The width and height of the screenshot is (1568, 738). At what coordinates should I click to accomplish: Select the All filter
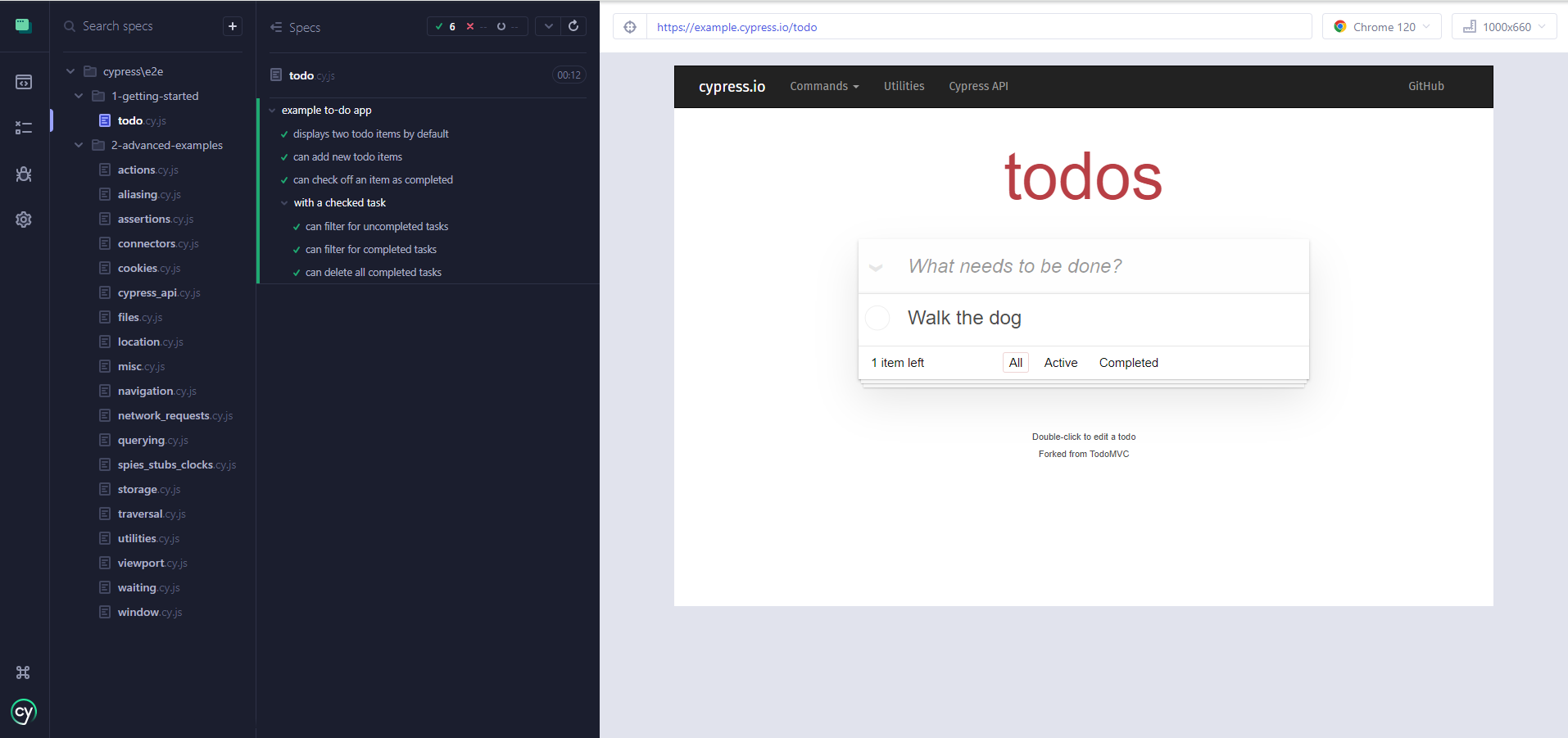(1016, 363)
